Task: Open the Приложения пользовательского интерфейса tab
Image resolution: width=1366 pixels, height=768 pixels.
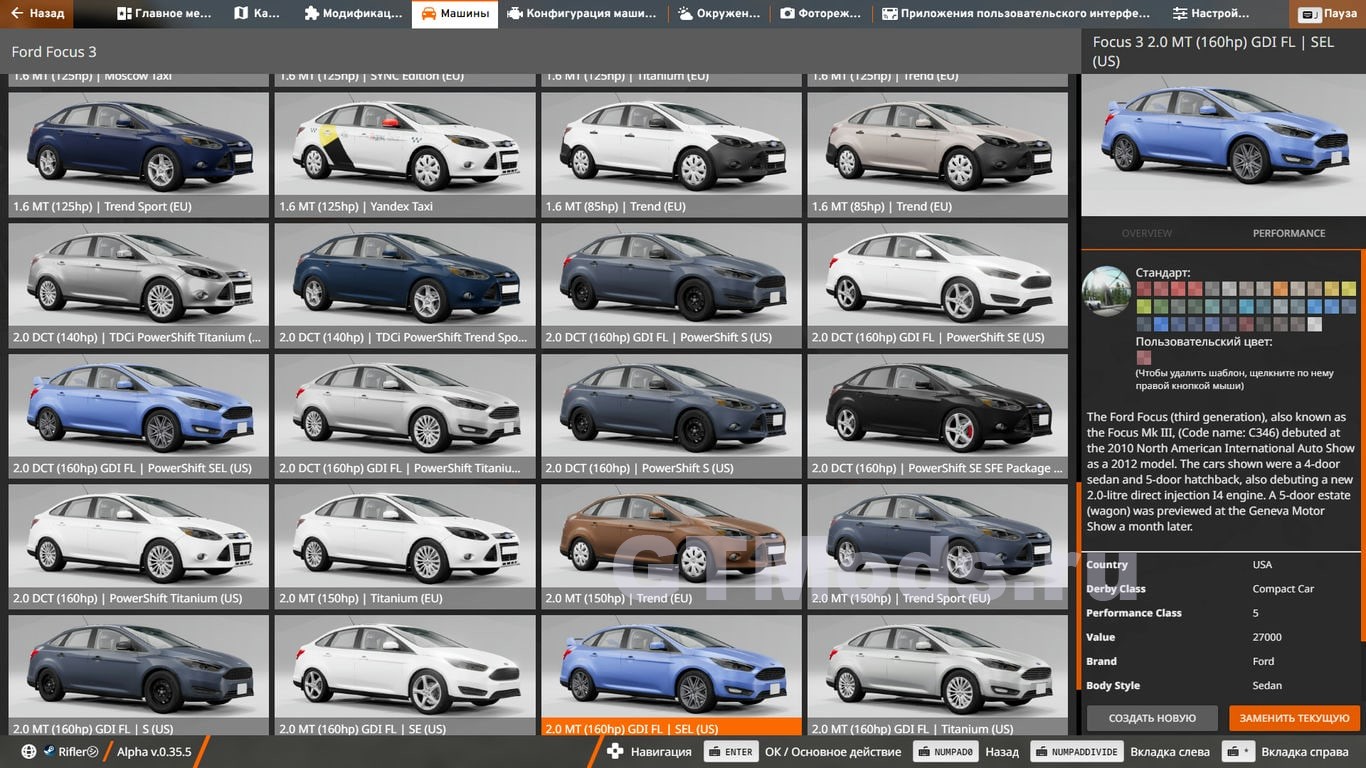Action: tap(1016, 14)
